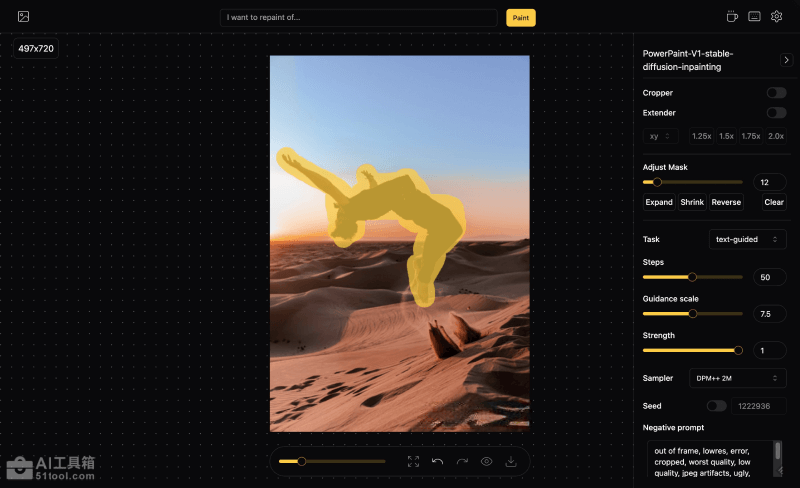Collapse the side panel with chevron
Viewport: 800px width, 488px height.
click(786, 60)
